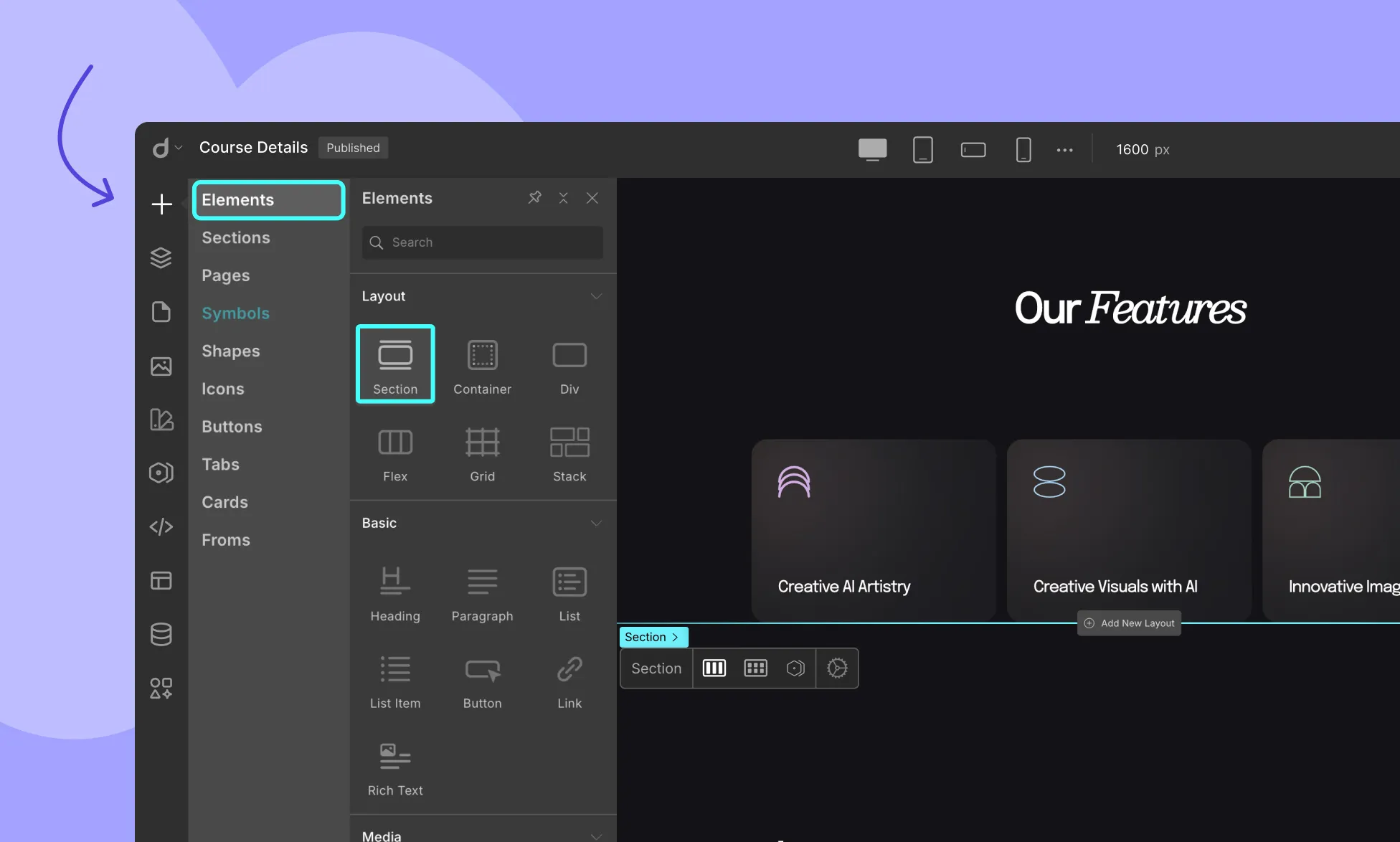Select the Our Features heading on canvas
Image resolution: width=1400 pixels, height=842 pixels.
tap(1130, 308)
